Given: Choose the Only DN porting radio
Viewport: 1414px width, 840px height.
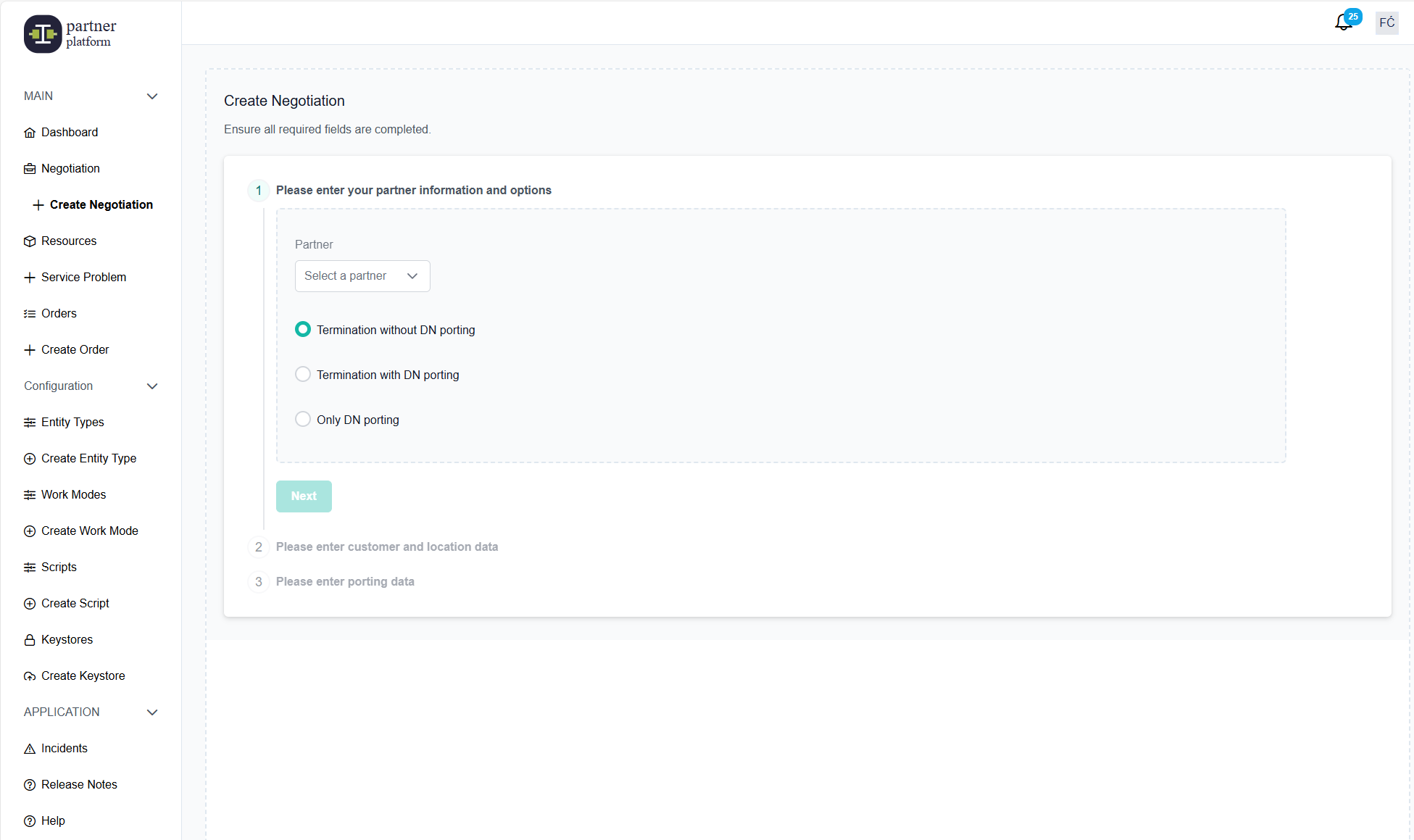Looking at the screenshot, I should click(303, 420).
